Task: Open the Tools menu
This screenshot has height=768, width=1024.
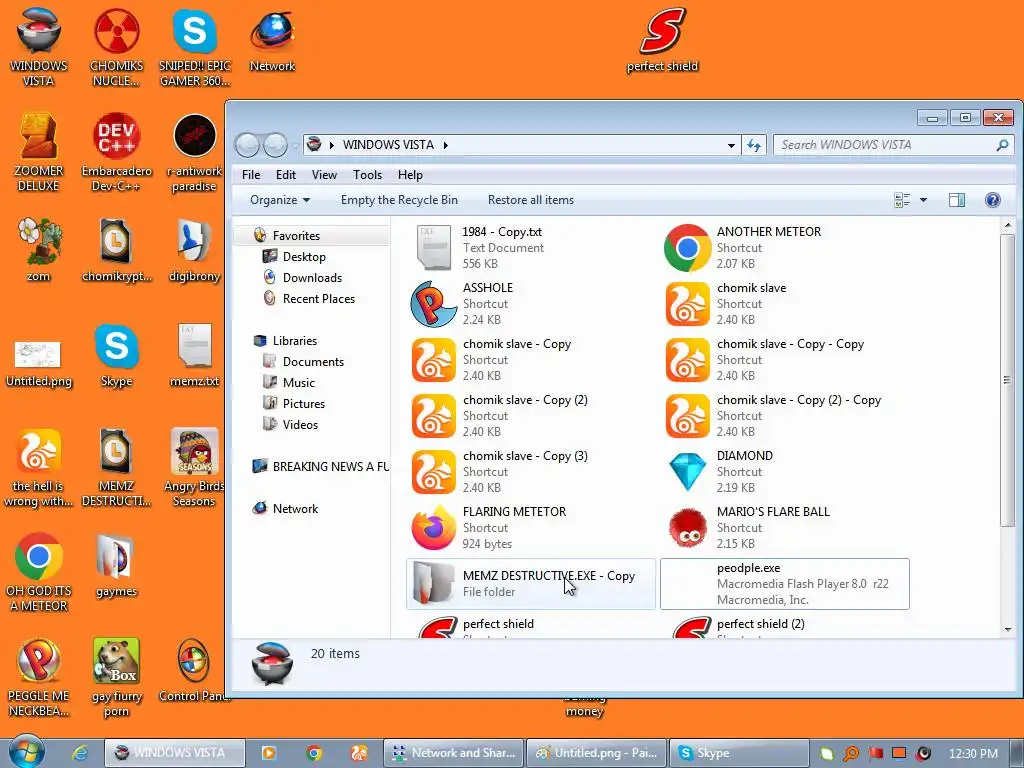Action: pos(367,175)
